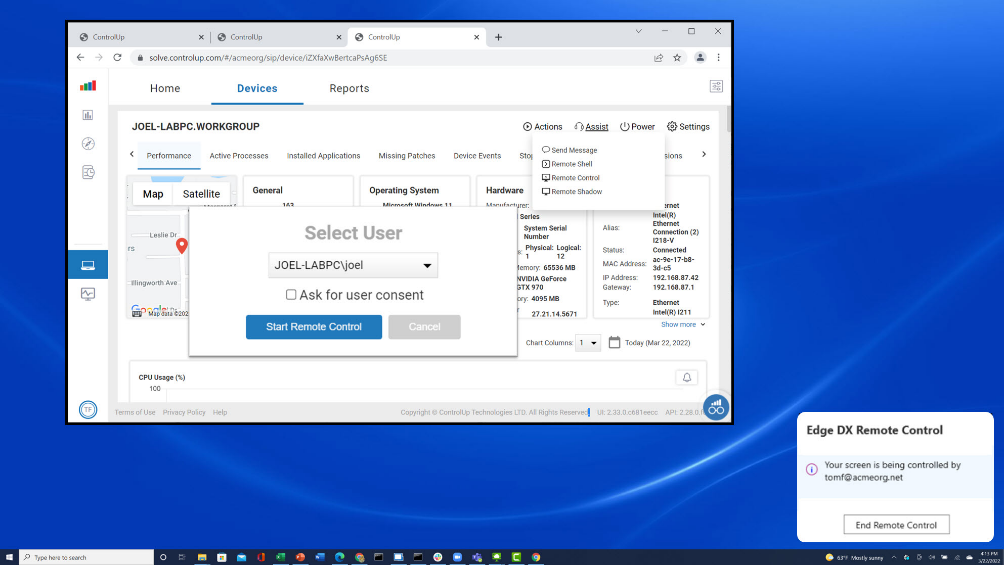Image resolution: width=1004 pixels, height=565 pixels.
Task: Open the Assist menu
Action: 591,127
